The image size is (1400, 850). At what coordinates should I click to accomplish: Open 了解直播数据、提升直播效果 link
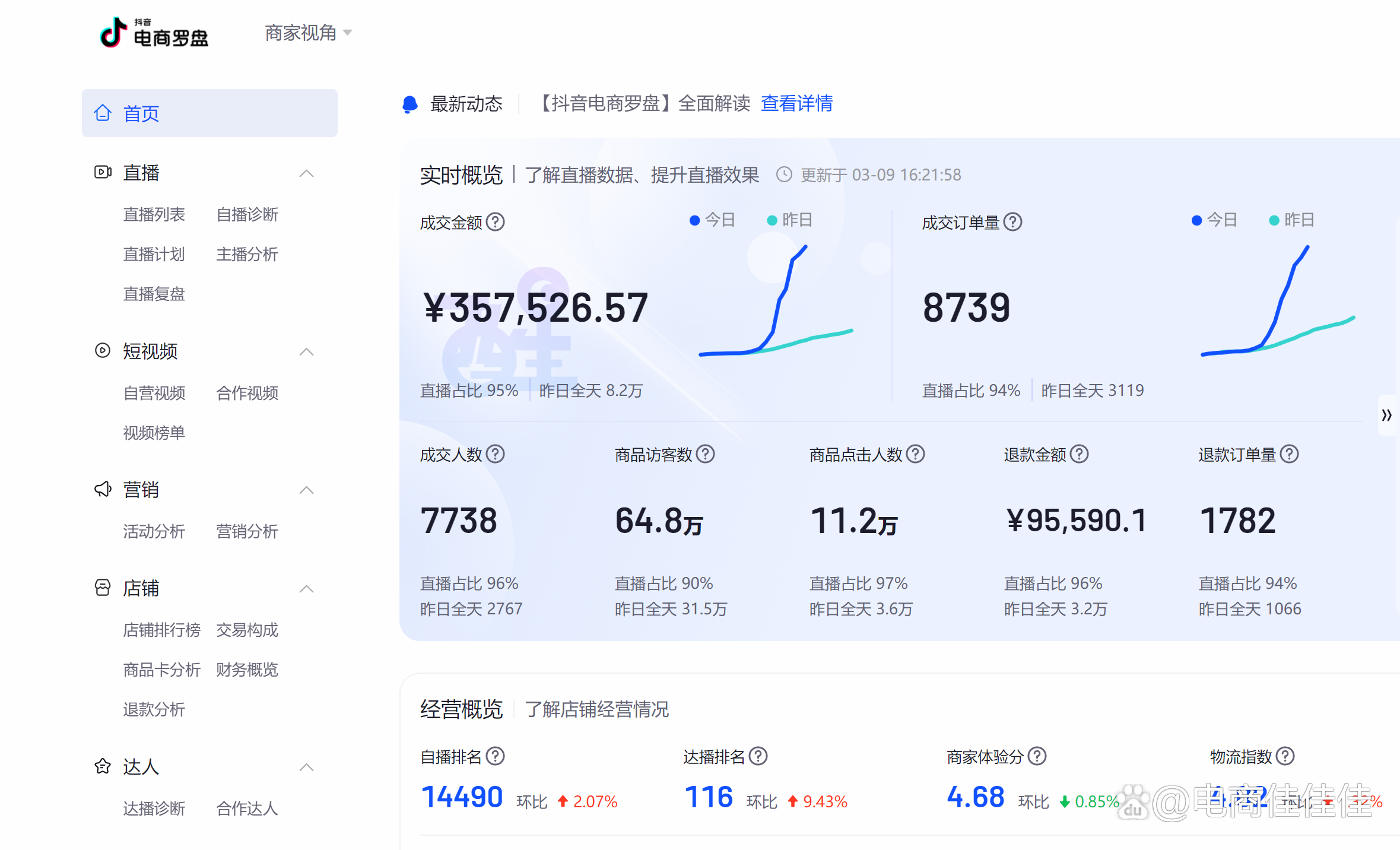(643, 175)
